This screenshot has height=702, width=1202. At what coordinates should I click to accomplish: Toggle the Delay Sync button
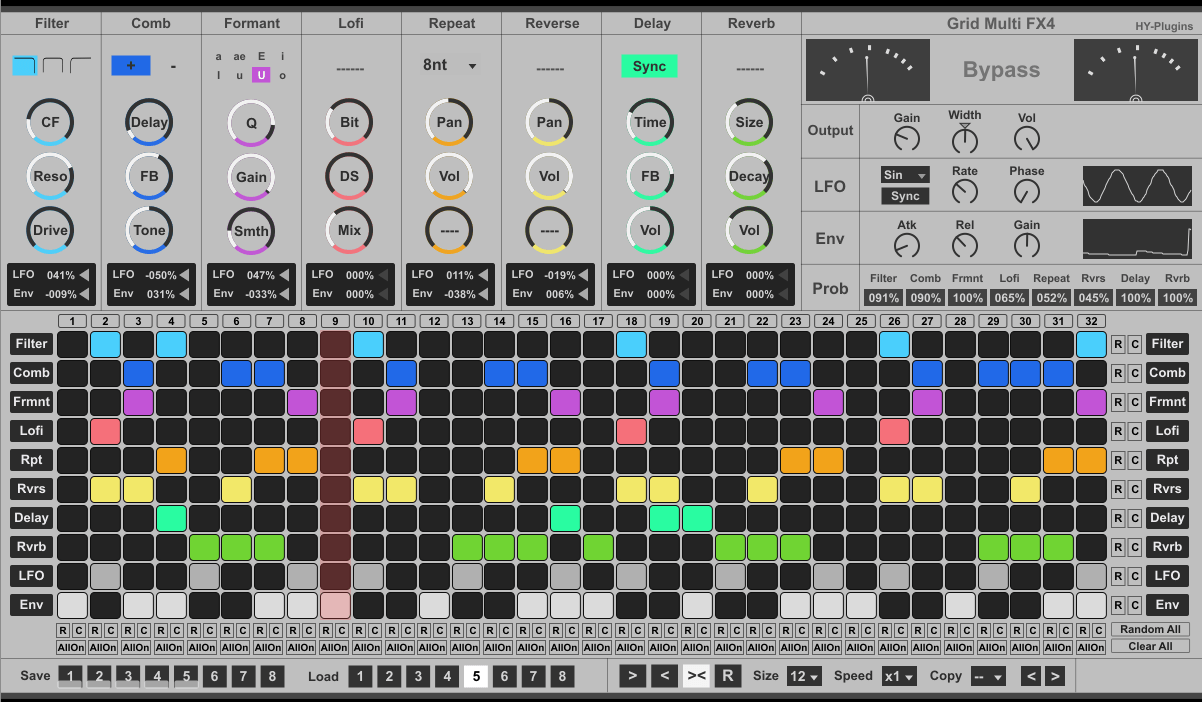(649, 66)
